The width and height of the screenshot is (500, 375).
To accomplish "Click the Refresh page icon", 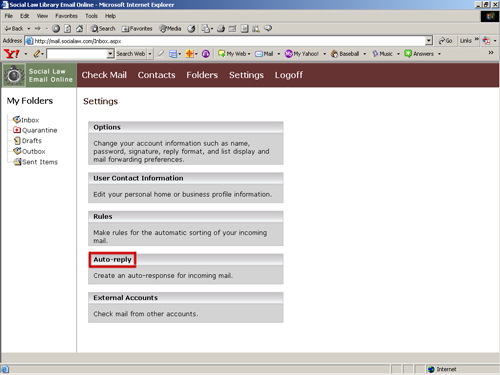I will click(68, 29).
